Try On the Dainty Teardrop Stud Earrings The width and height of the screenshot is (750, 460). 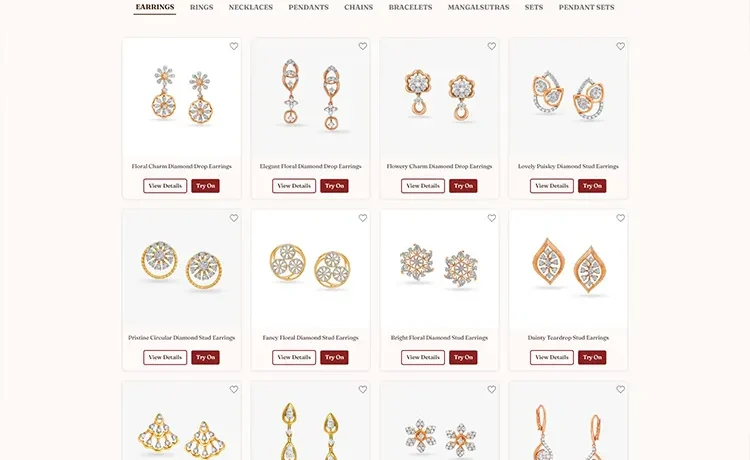click(x=592, y=358)
